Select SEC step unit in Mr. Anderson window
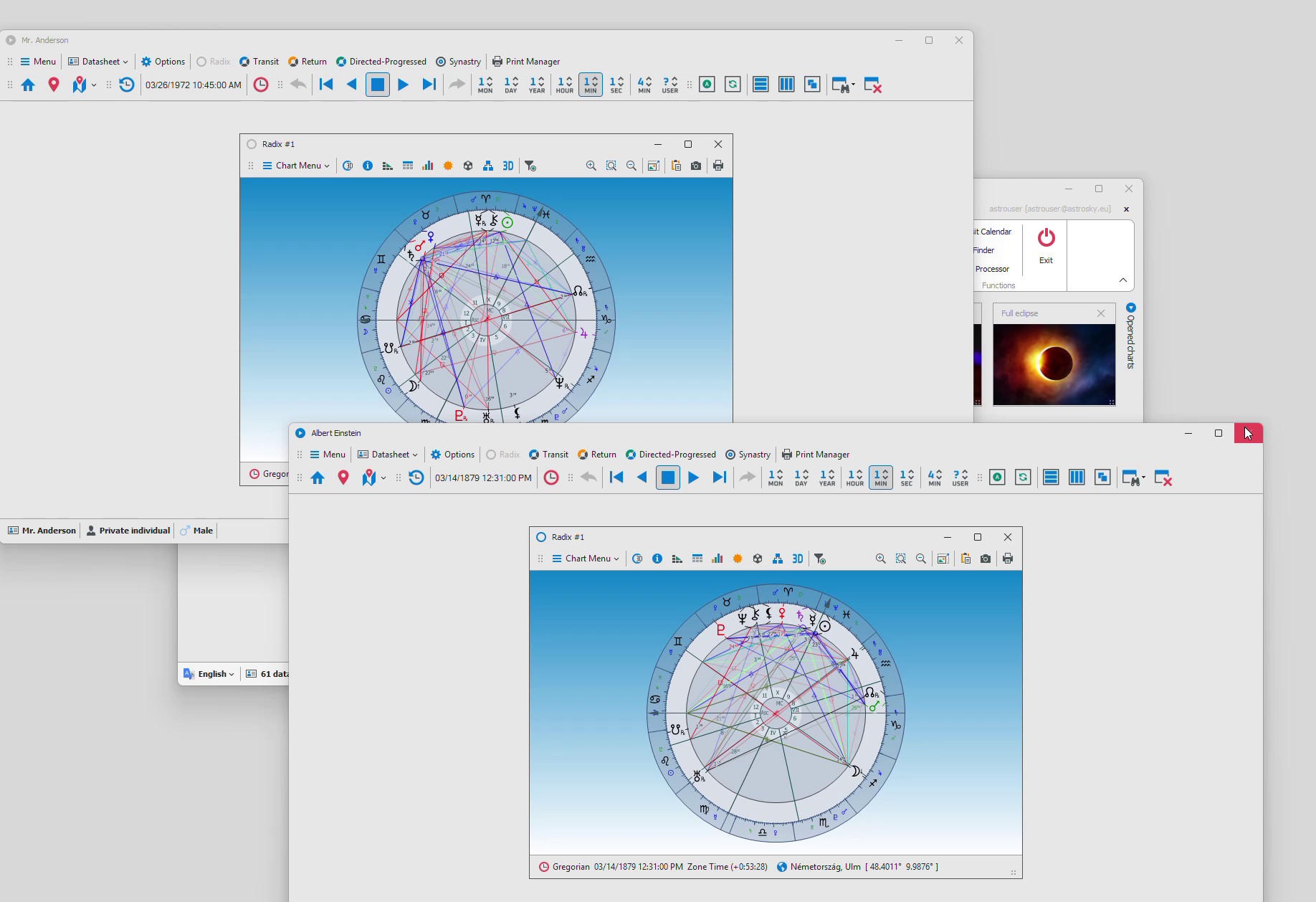 616,85
